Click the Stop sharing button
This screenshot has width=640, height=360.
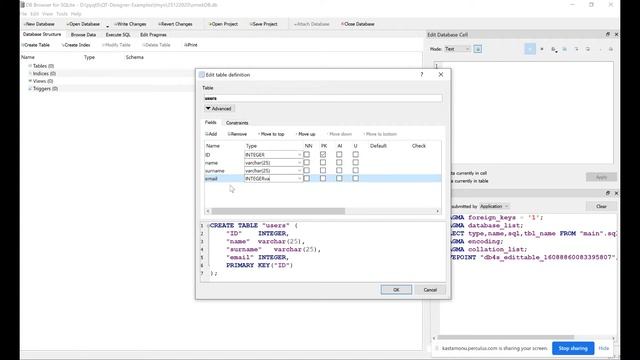tap(573, 348)
